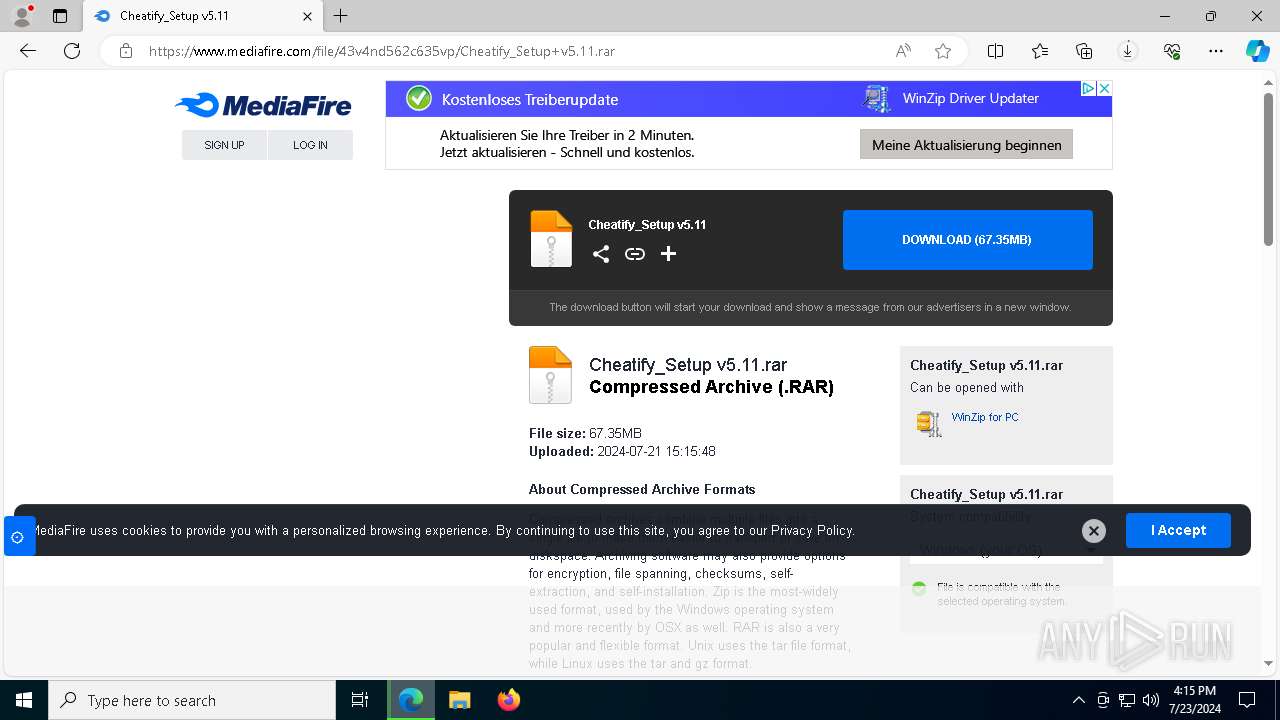Add page to favorites with star icon
The image size is (1280, 720).
click(943, 51)
